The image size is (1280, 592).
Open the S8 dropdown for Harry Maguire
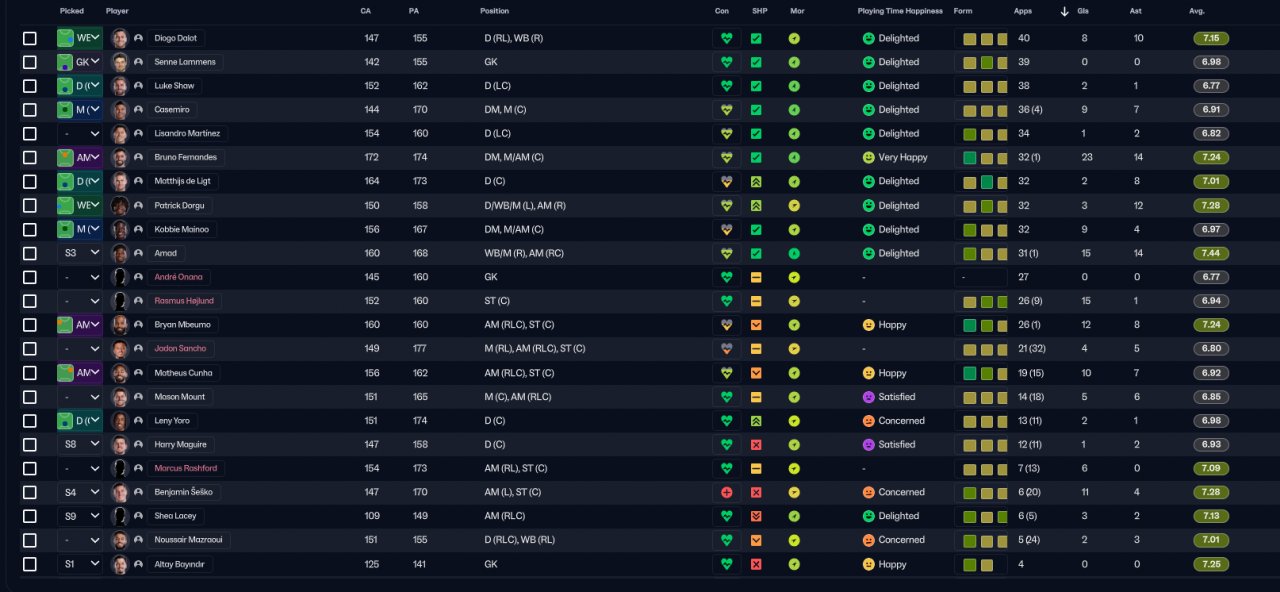79,444
